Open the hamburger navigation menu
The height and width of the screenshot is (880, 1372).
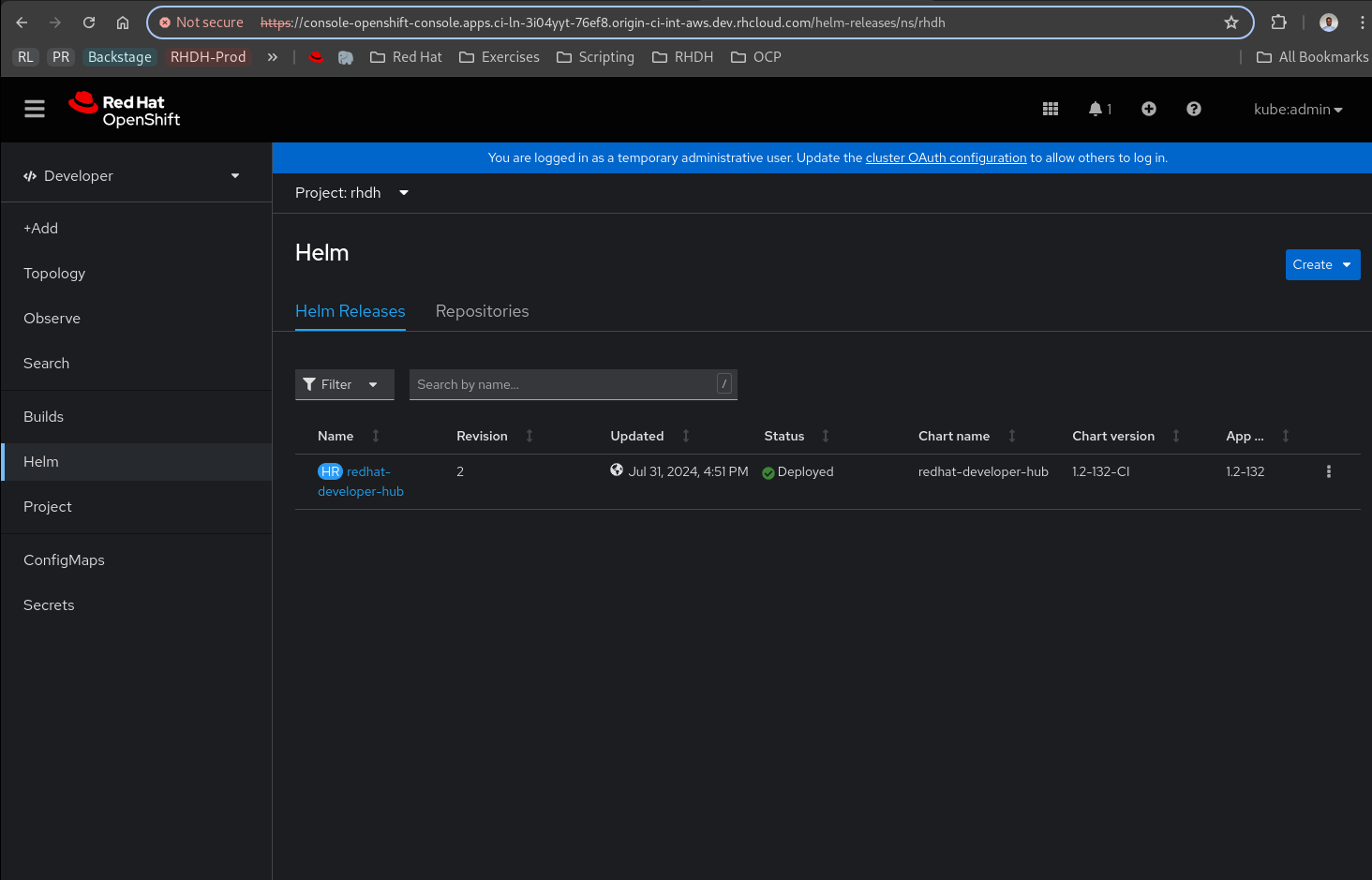click(x=35, y=110)
